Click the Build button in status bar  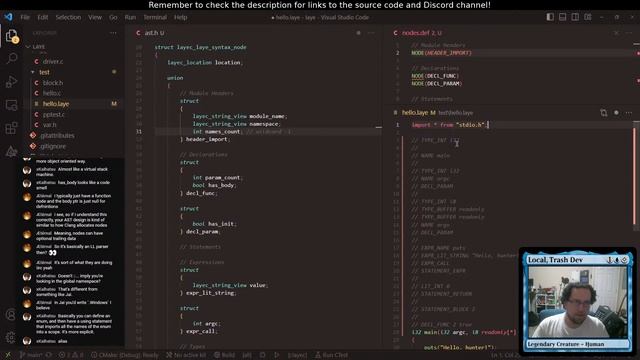[x=224, y=355]
